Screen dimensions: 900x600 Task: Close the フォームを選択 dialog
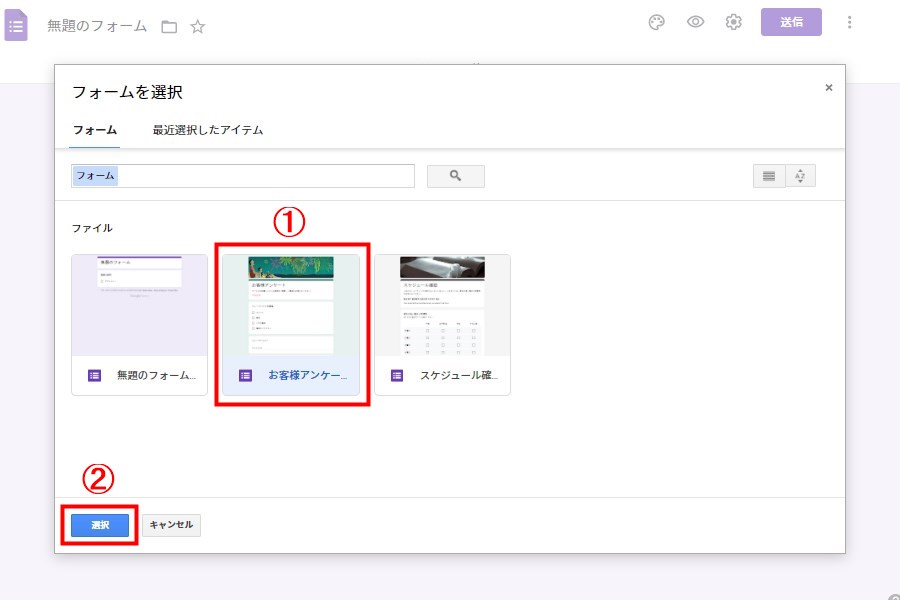[828, 88]
